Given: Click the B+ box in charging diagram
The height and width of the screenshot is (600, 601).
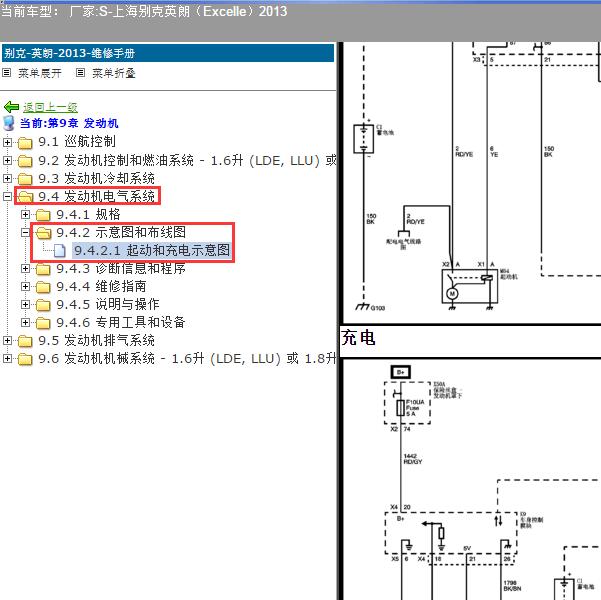Looking at the screenshot, I should (x=401, y=372).
